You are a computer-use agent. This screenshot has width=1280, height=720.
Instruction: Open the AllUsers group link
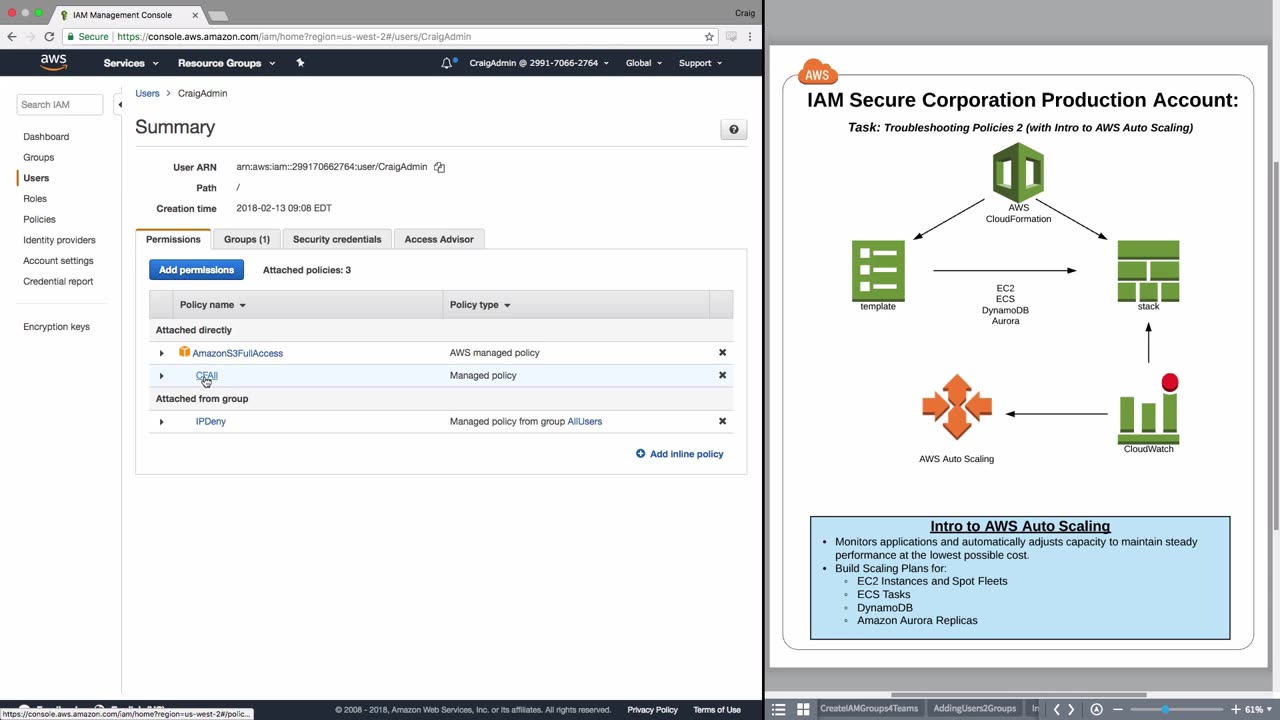tap(585, 422)
